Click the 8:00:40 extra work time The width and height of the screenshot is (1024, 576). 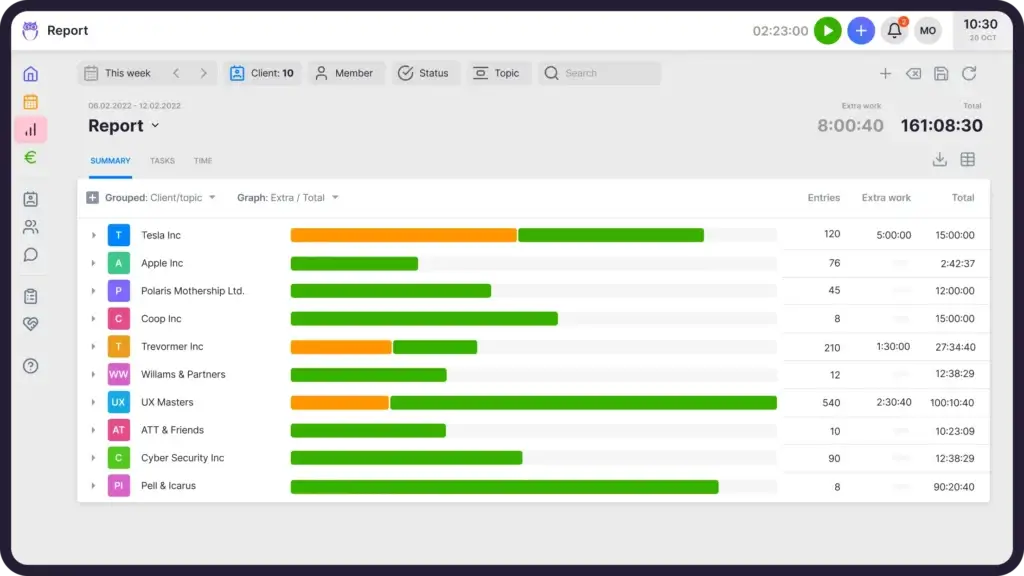[850, 125]
